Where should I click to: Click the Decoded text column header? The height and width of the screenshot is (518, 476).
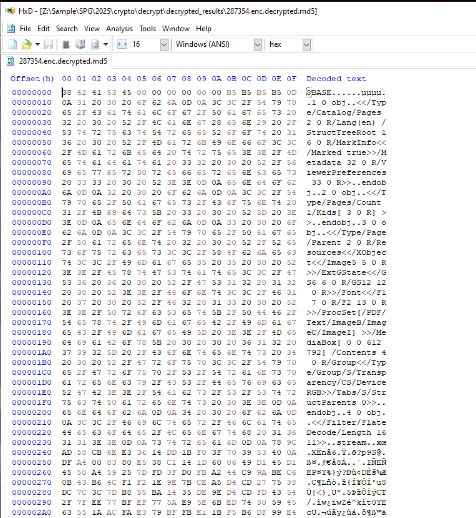(336, 79)
